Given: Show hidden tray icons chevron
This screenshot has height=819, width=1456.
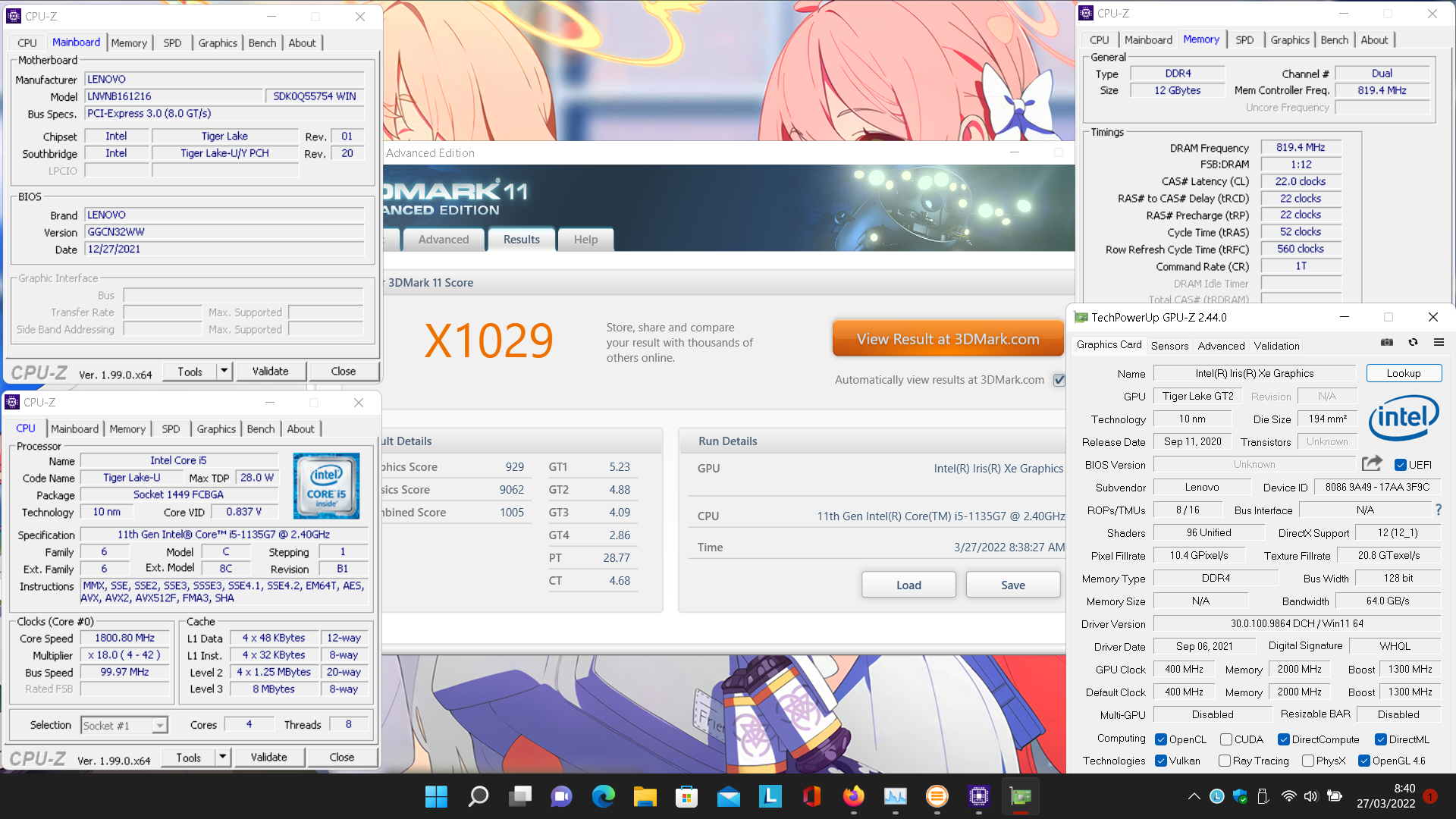Looking at the screenshot, I should click(1194, 796).
